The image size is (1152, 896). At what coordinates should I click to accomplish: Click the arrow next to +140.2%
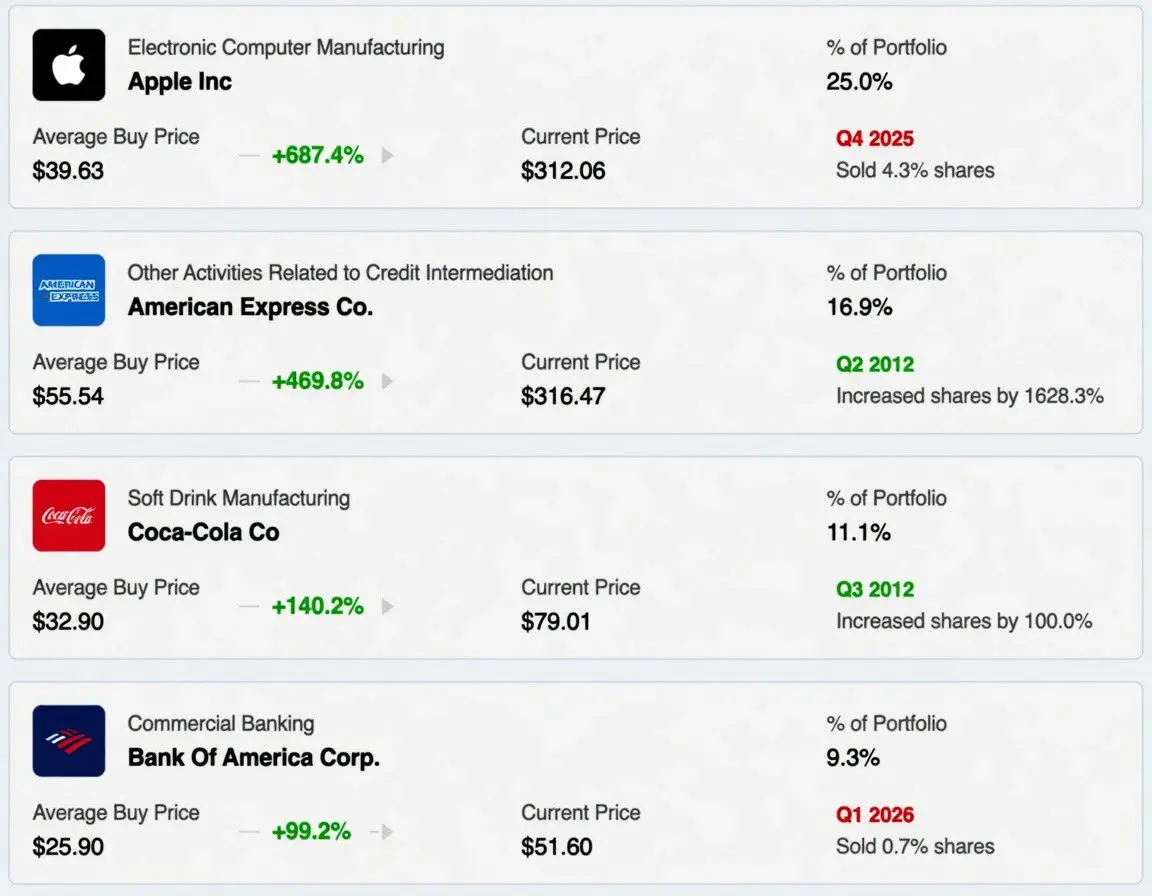point(387,607)
